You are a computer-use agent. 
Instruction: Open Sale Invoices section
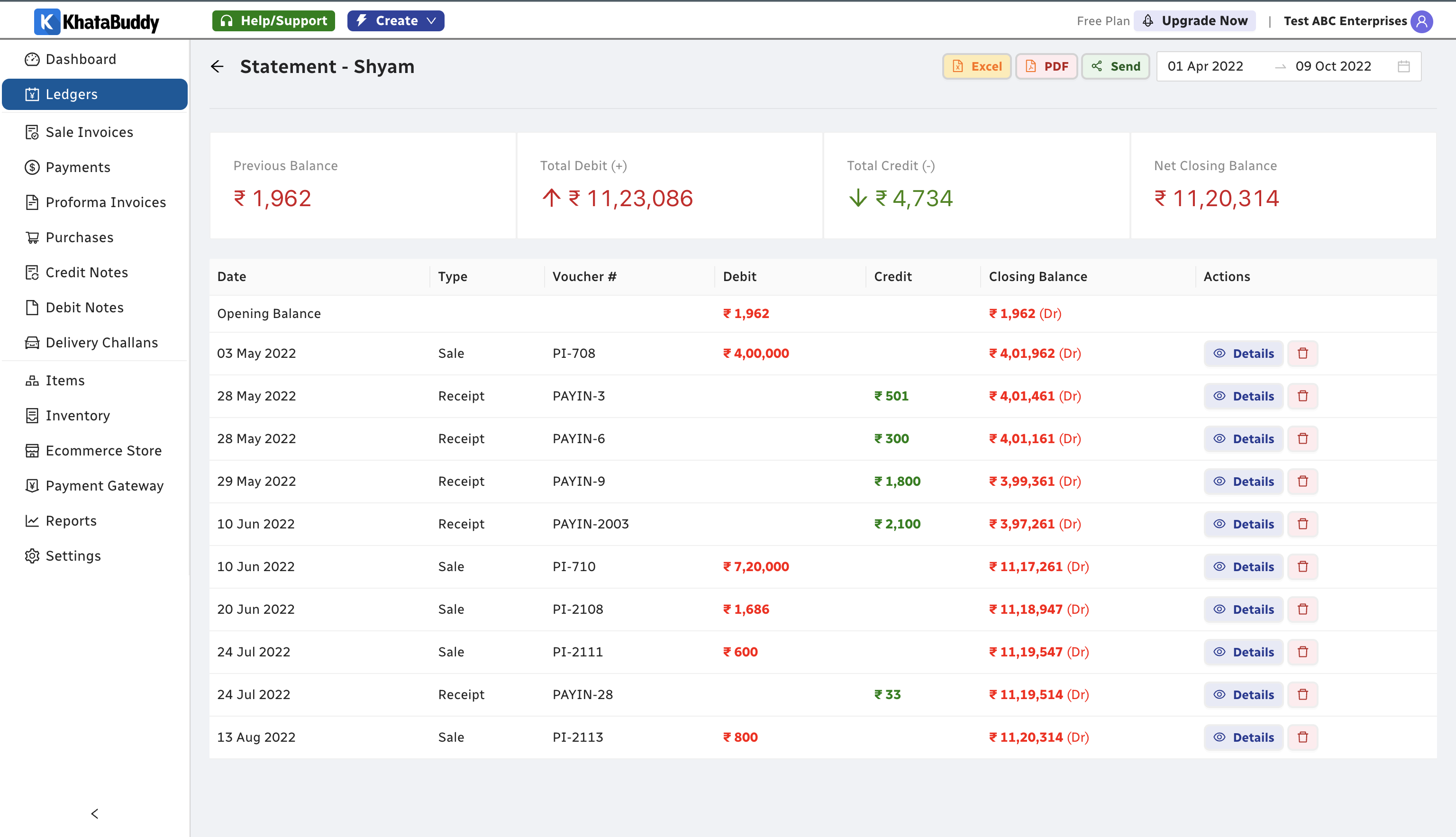tap(95, 132)
